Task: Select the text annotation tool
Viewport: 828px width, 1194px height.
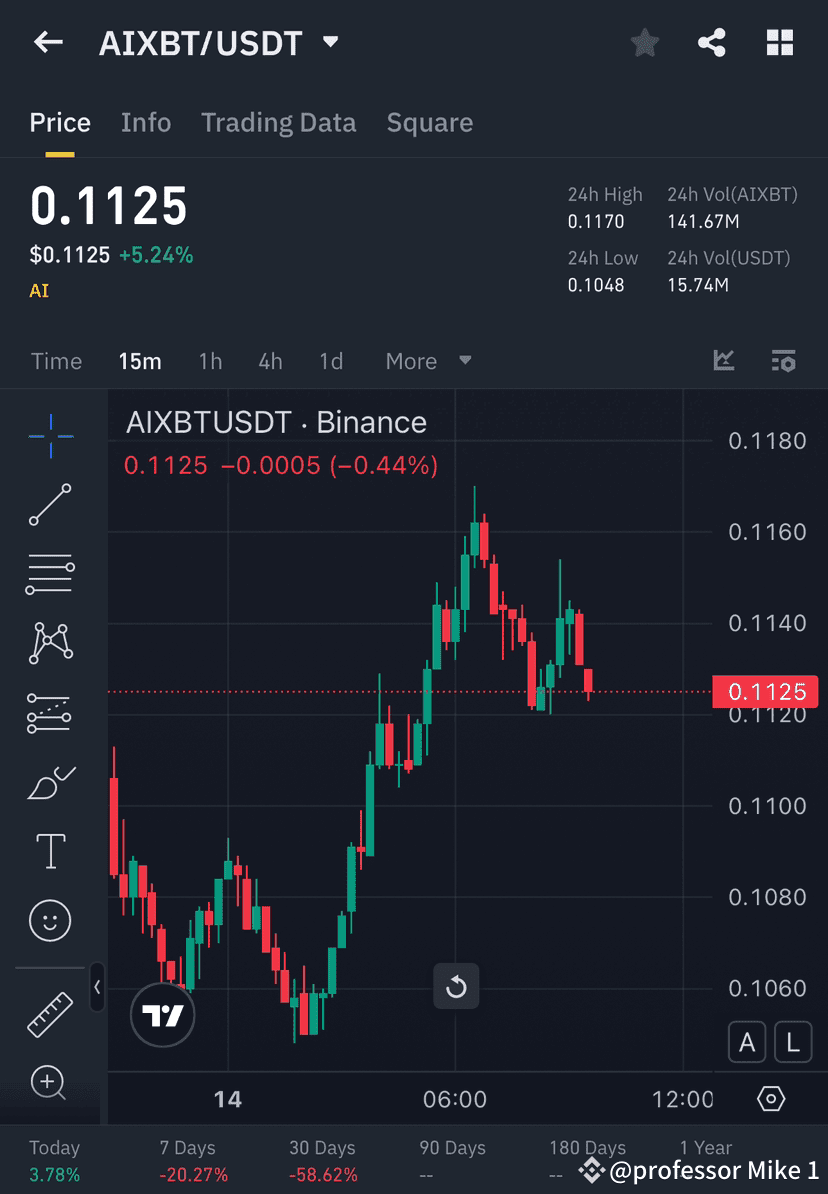Action: click(x=50, y=850)
